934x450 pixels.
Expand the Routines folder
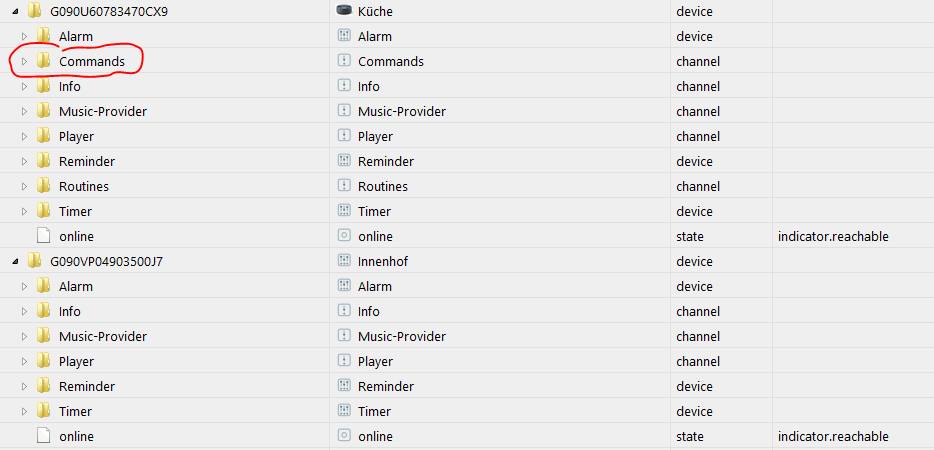(25, 186)
